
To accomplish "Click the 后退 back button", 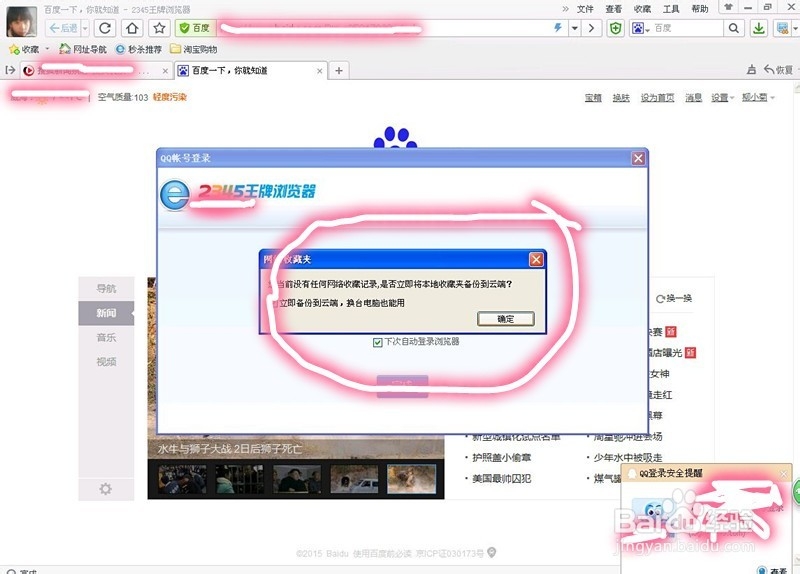I will coord(63,28).
